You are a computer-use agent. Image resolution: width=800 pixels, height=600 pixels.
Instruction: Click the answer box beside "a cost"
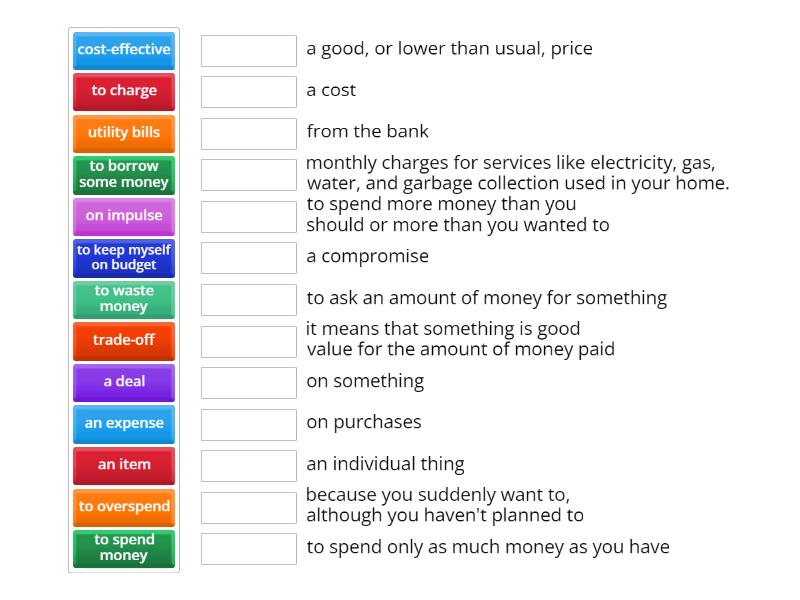[248, 90]
